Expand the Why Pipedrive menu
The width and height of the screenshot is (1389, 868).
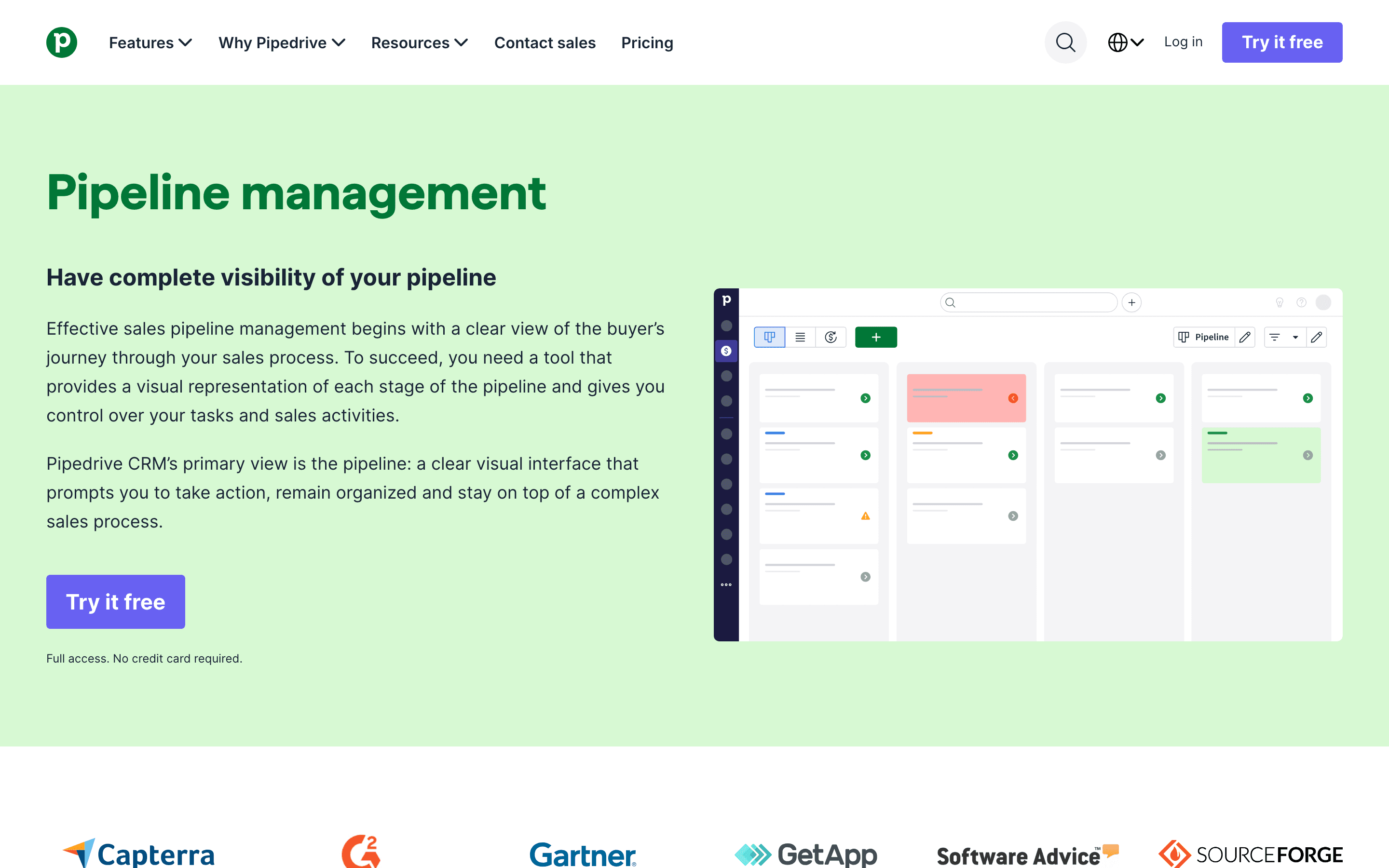click(x=282, y=42)
